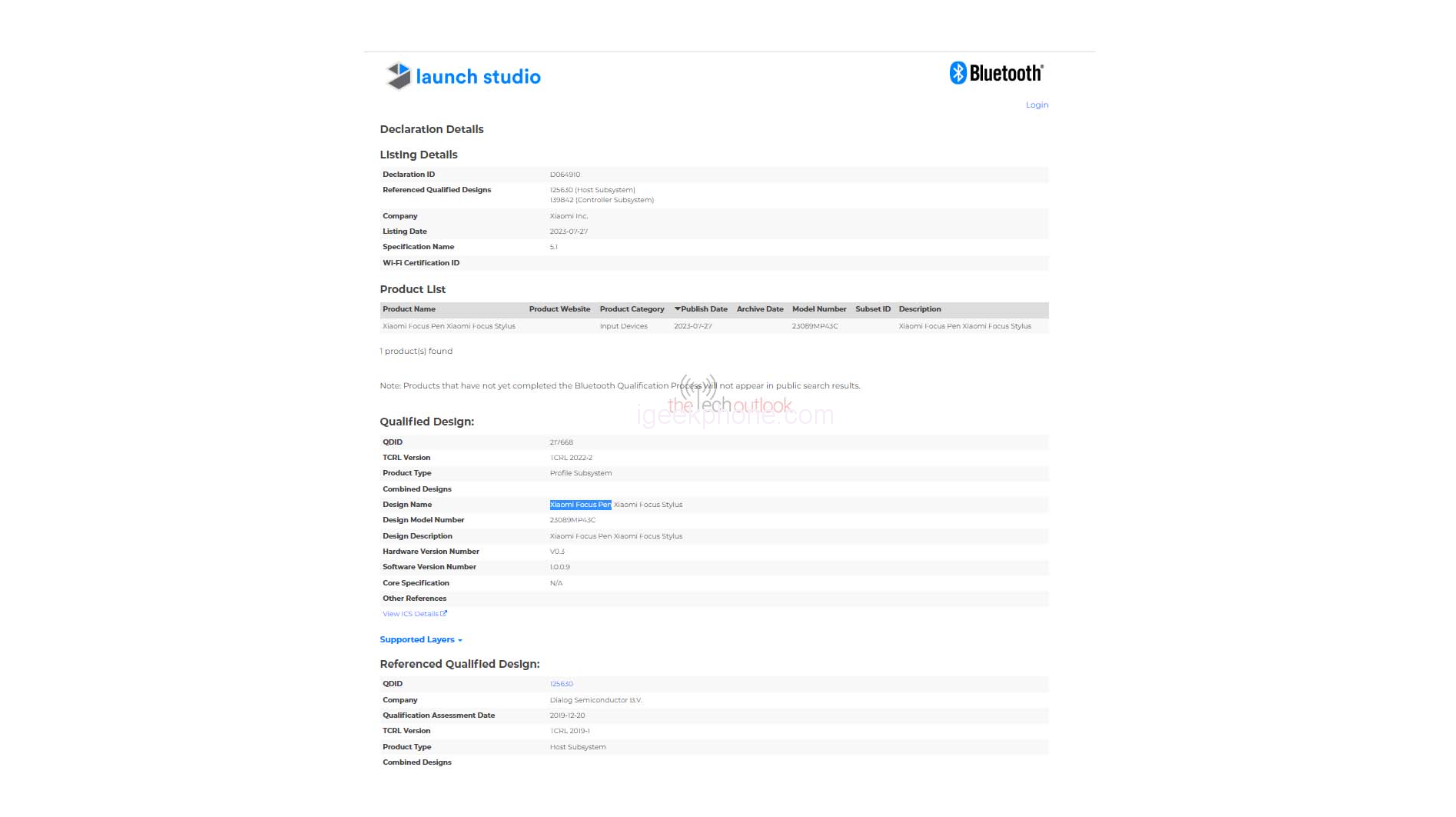
Task: Click the Declaration ID value D064910
Action: 564,175
